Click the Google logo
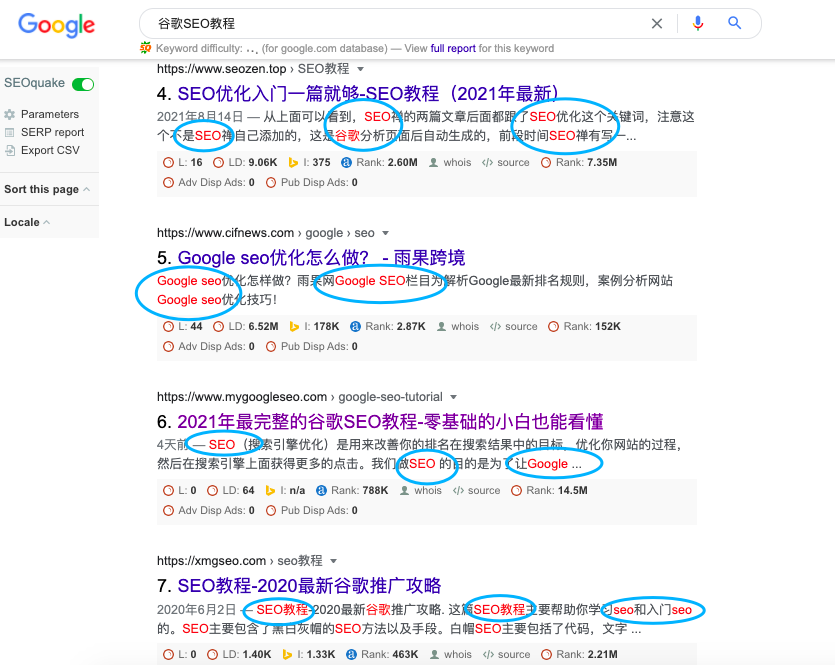This screenshot has width=835, height=665. point(56,25)
